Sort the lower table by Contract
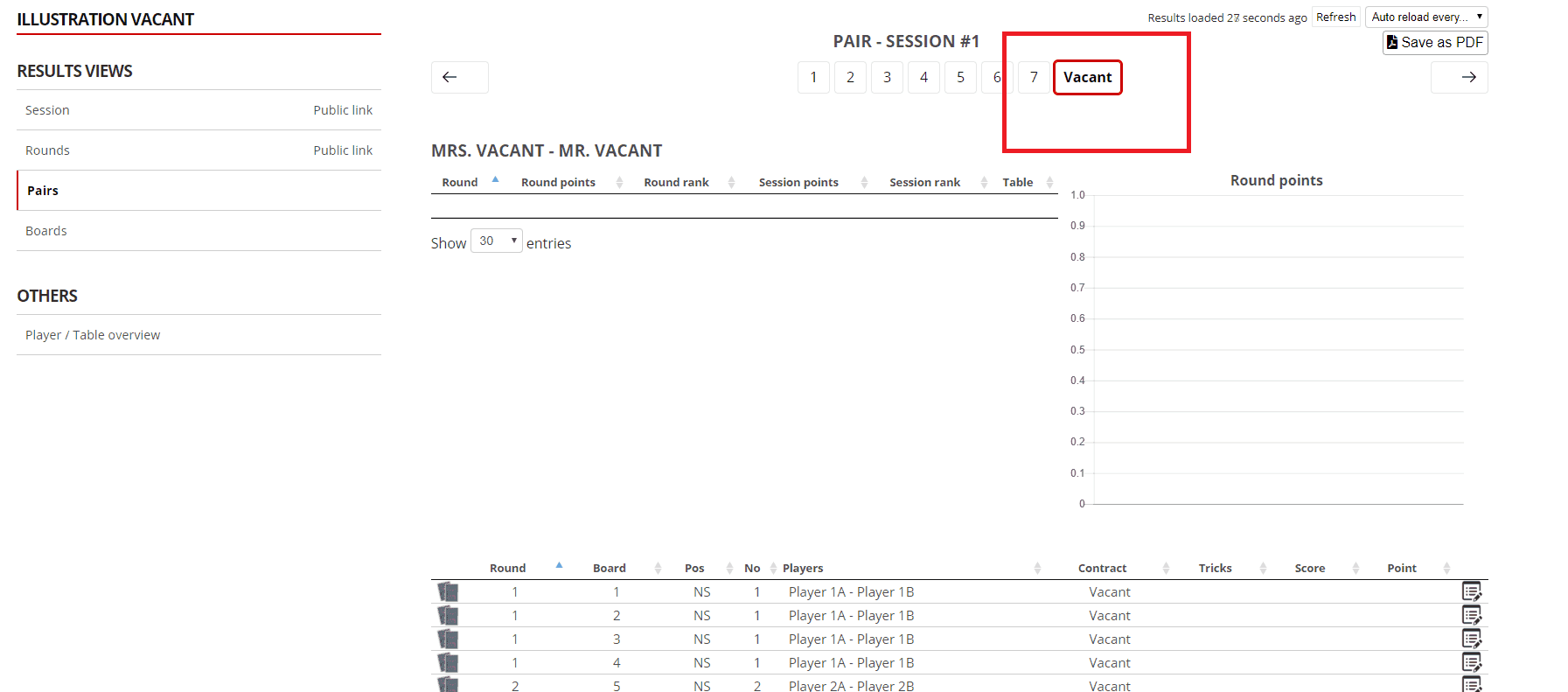 click(1102, 568)
